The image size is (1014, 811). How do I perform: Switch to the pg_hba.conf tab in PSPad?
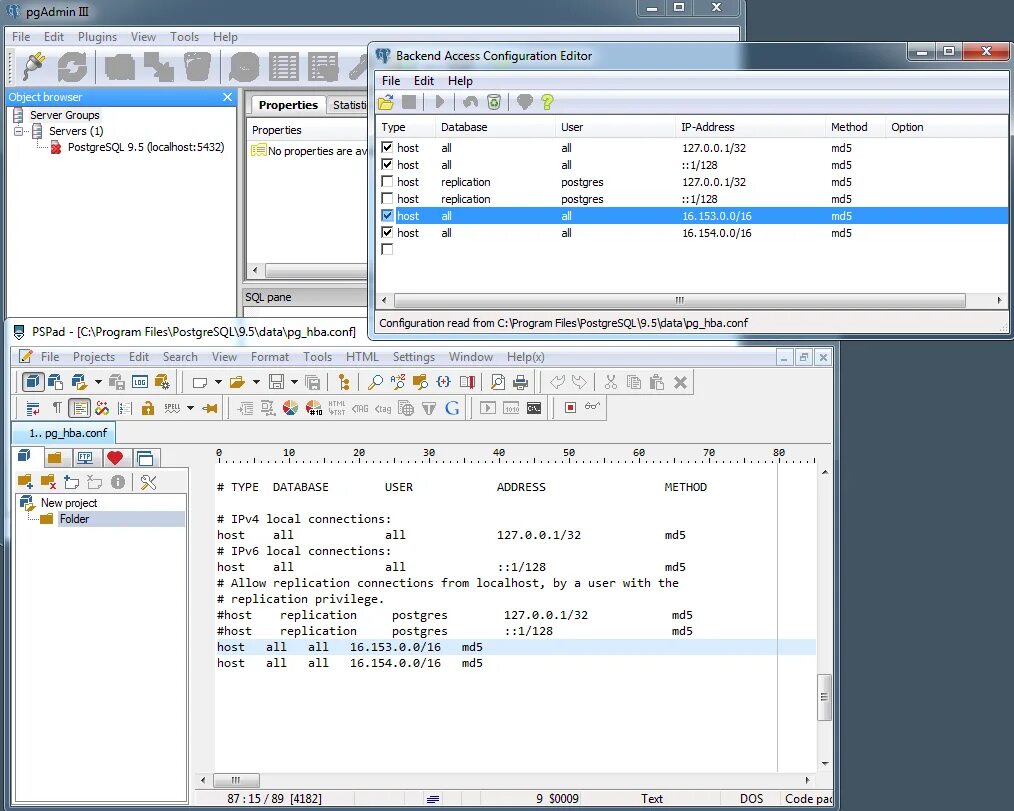65,433
